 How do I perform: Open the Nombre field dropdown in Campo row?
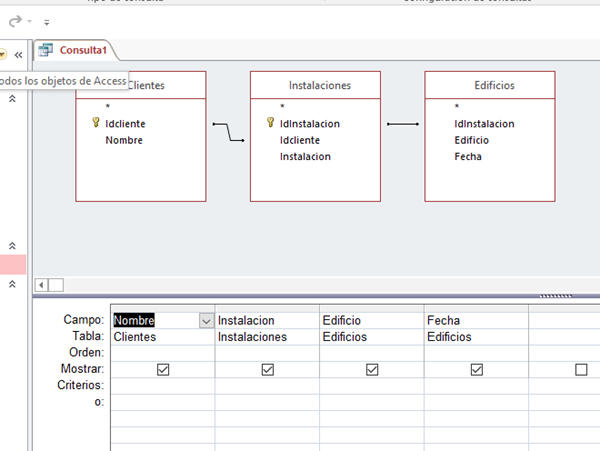tap(206, 321)
